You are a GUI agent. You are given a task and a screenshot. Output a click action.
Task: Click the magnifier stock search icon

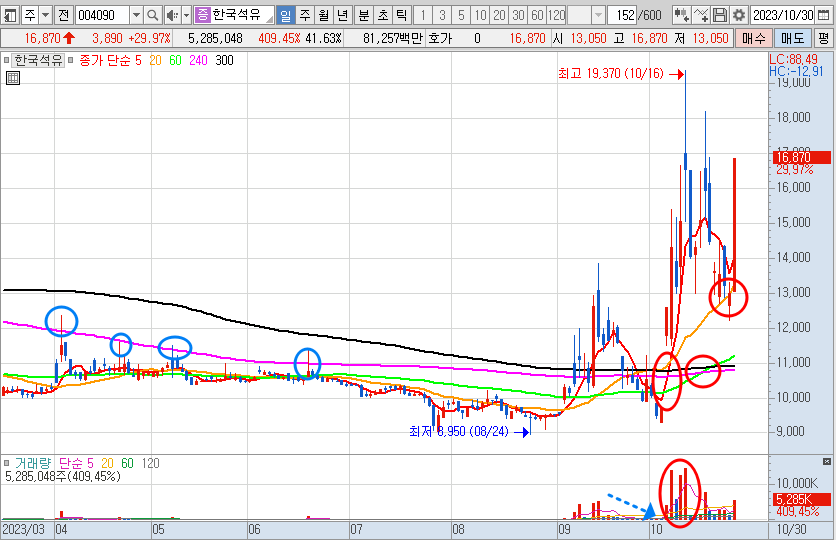point(152,15)
